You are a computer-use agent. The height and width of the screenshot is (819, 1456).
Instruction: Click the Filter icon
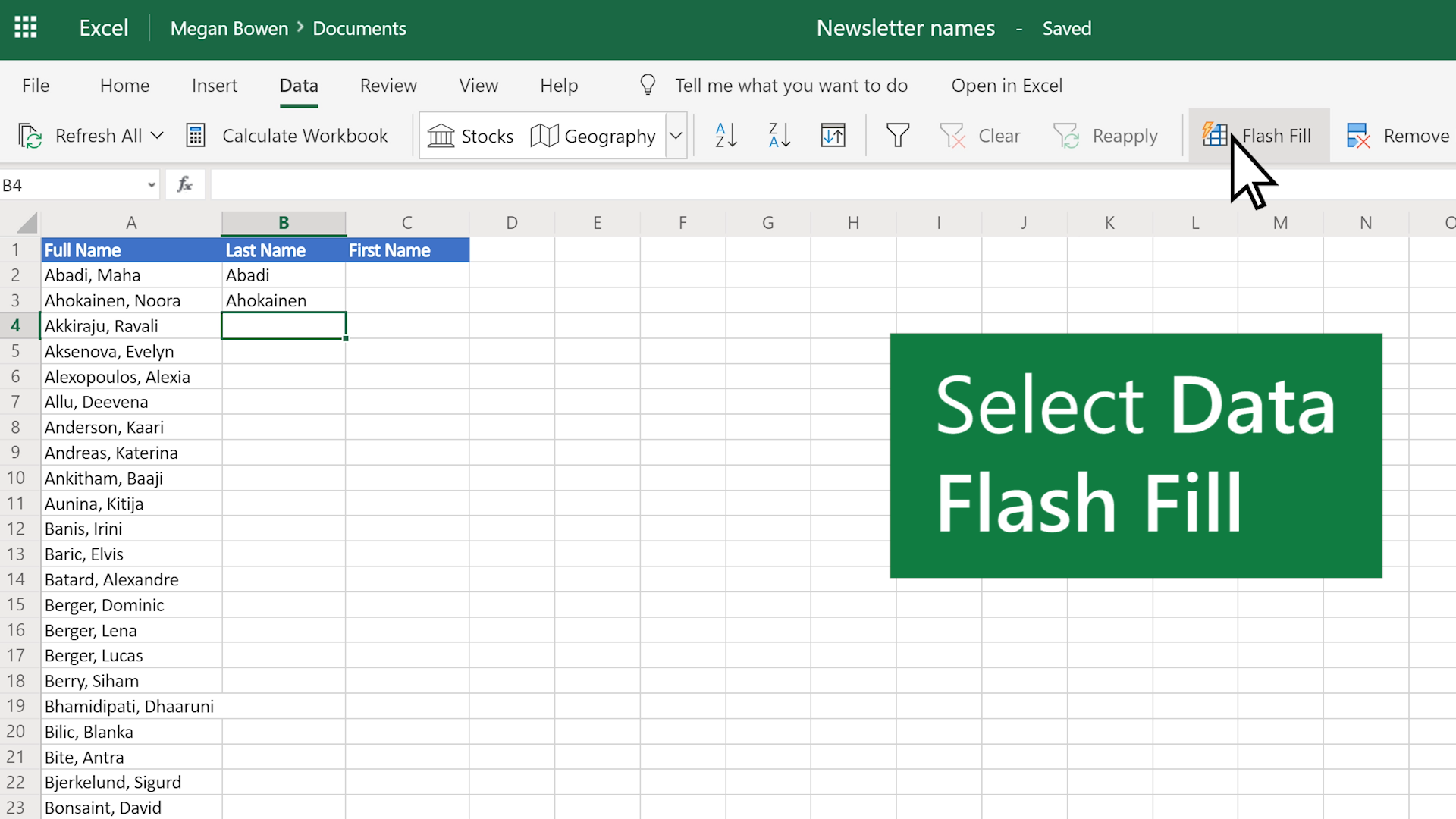point(898,135)
